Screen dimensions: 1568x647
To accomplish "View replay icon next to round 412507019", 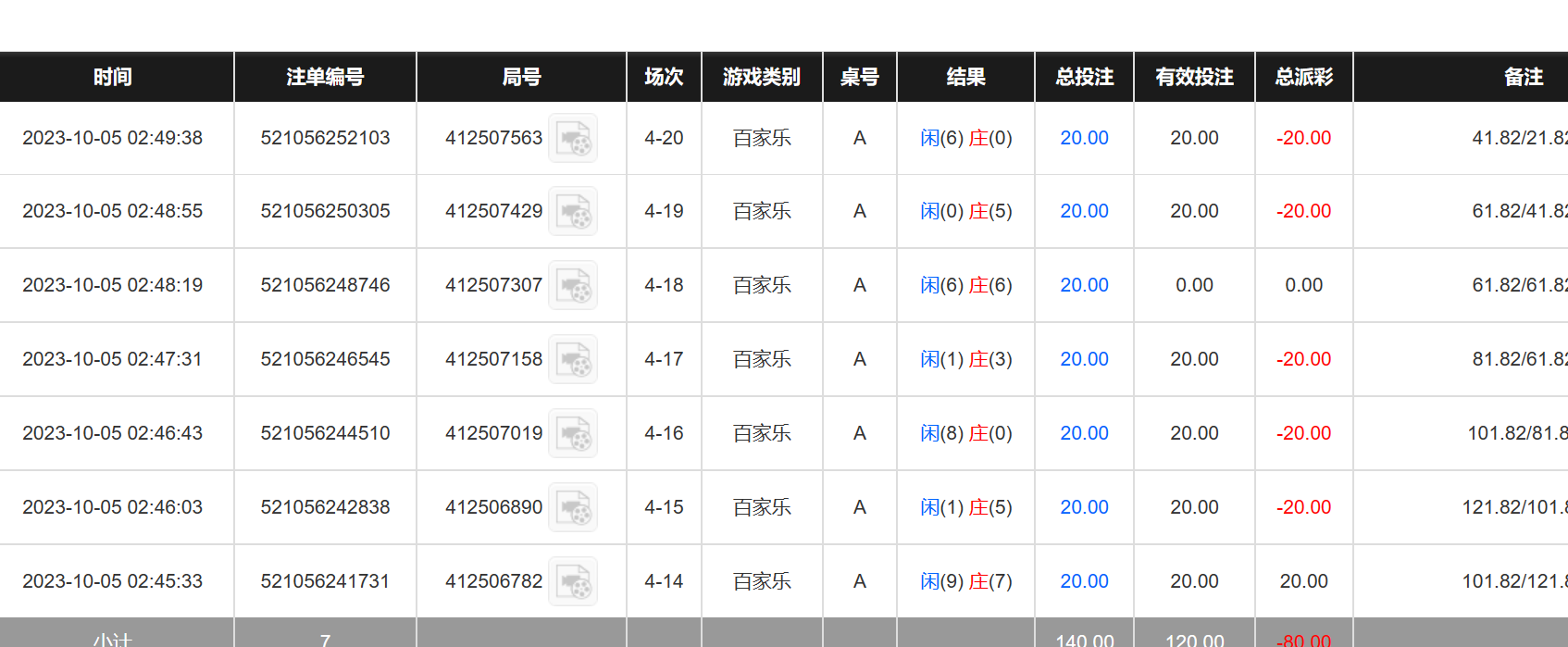I will pos(573,433).
